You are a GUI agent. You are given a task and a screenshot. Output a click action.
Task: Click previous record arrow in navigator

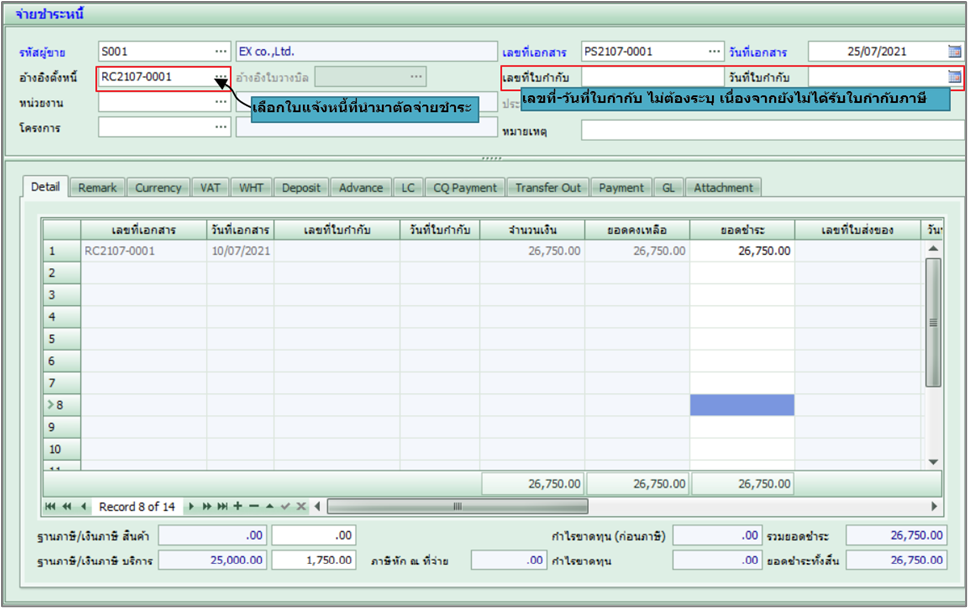[83, 506]
